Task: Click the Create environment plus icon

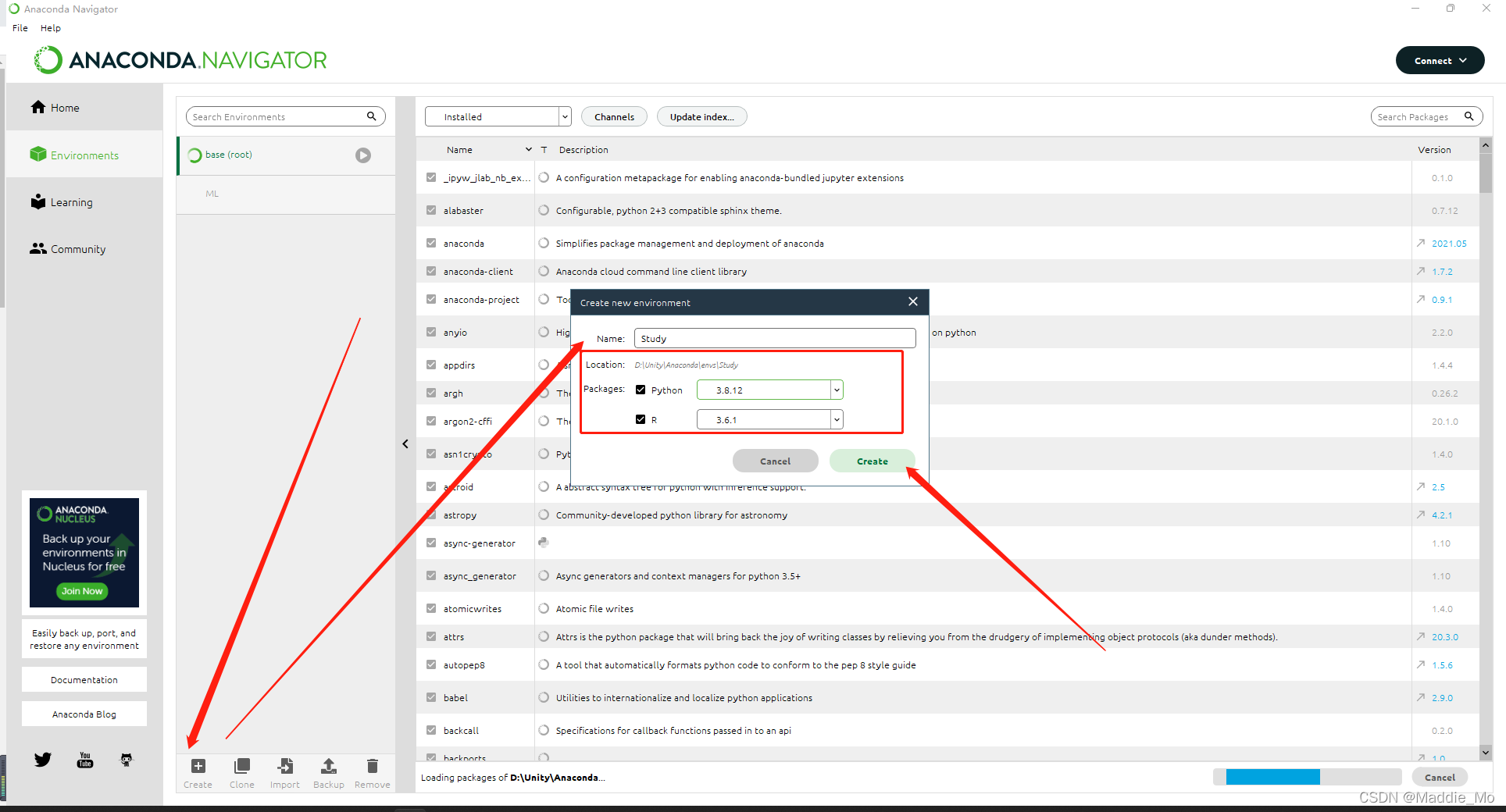Action: tap(198, 766)
